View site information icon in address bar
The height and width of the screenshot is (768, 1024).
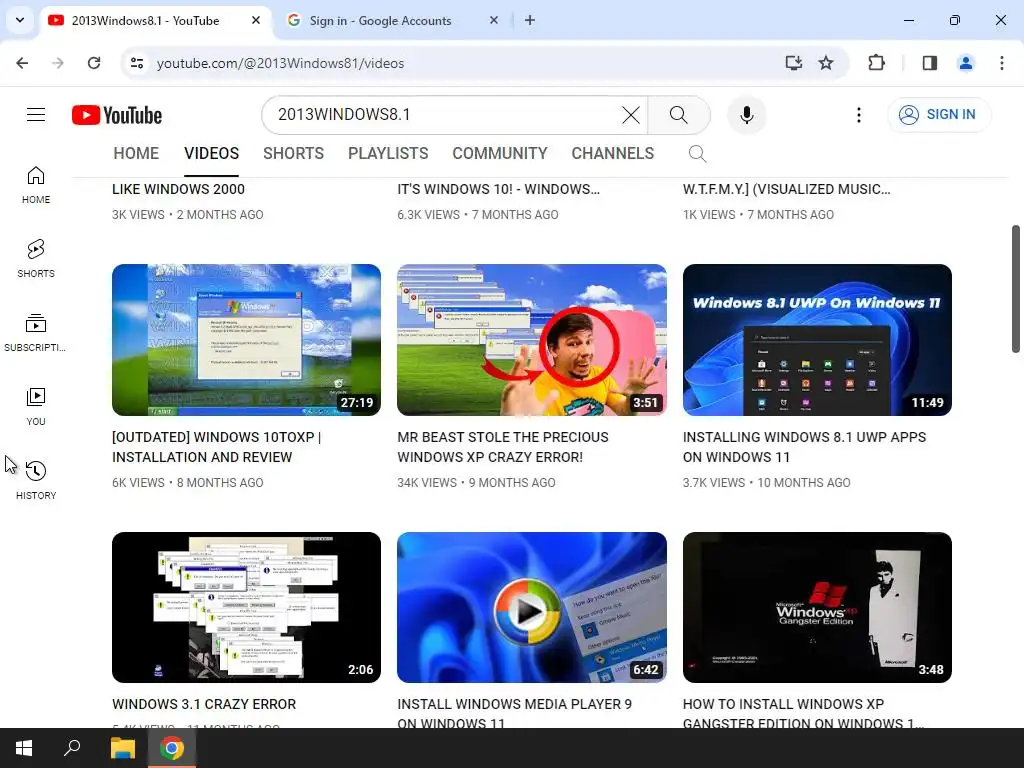point(137,63)
